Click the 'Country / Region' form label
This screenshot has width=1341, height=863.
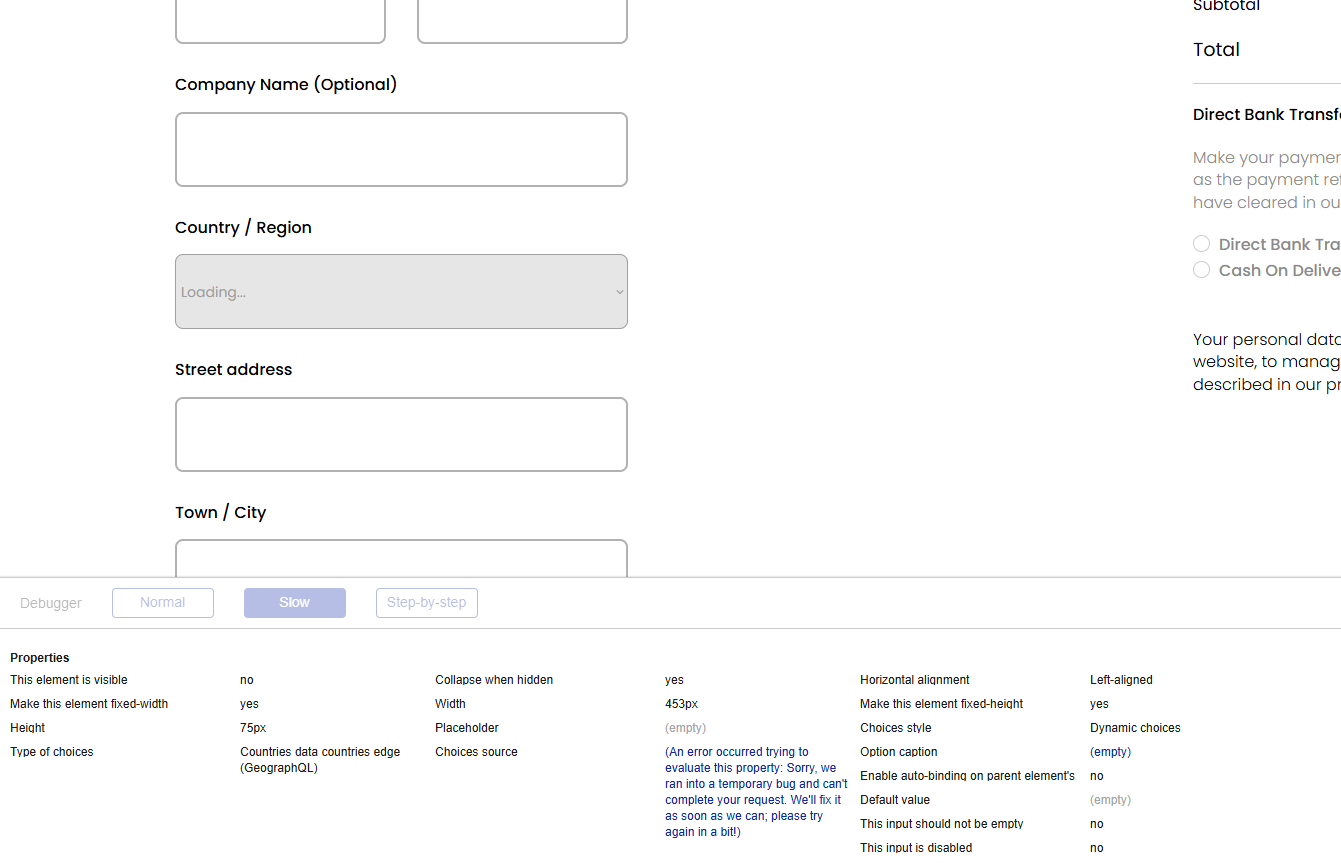click(243, 228)
